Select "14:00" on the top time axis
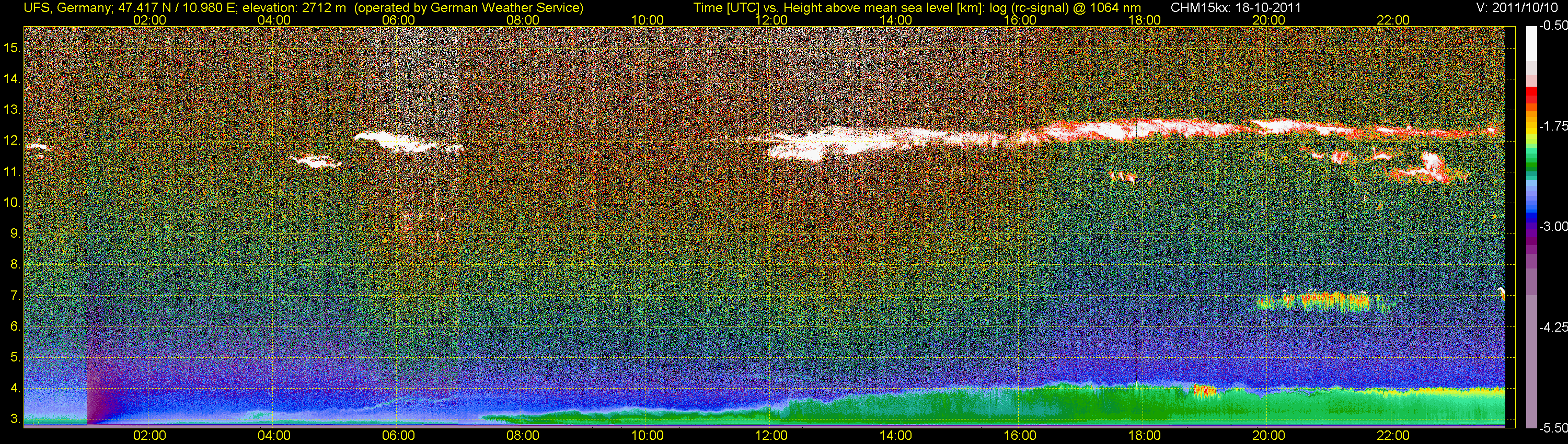 click(896, 20)
